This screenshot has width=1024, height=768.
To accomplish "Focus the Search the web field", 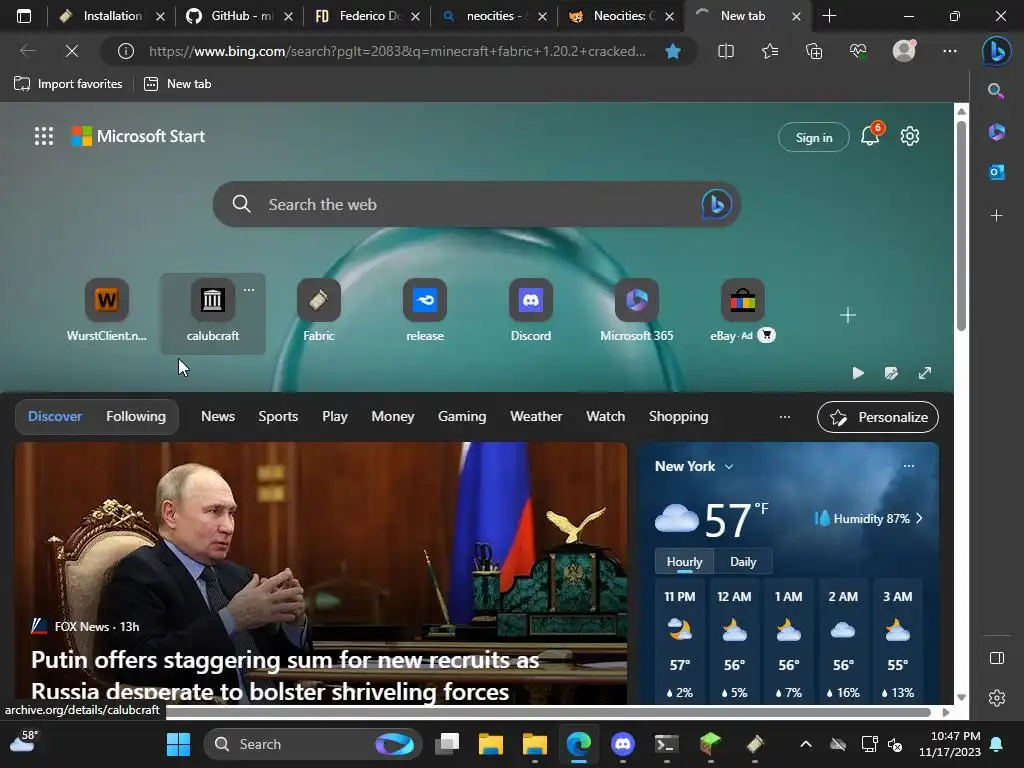I will pyautogui.click(x=477, y=204).
